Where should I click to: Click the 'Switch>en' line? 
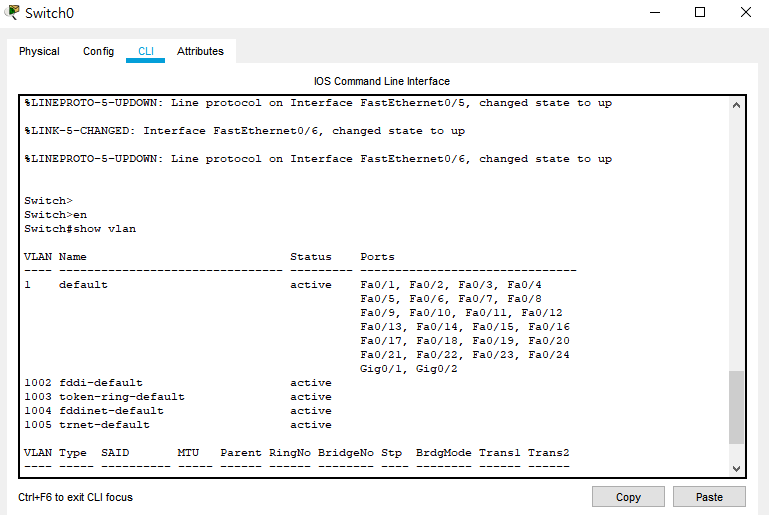(55, 214)
